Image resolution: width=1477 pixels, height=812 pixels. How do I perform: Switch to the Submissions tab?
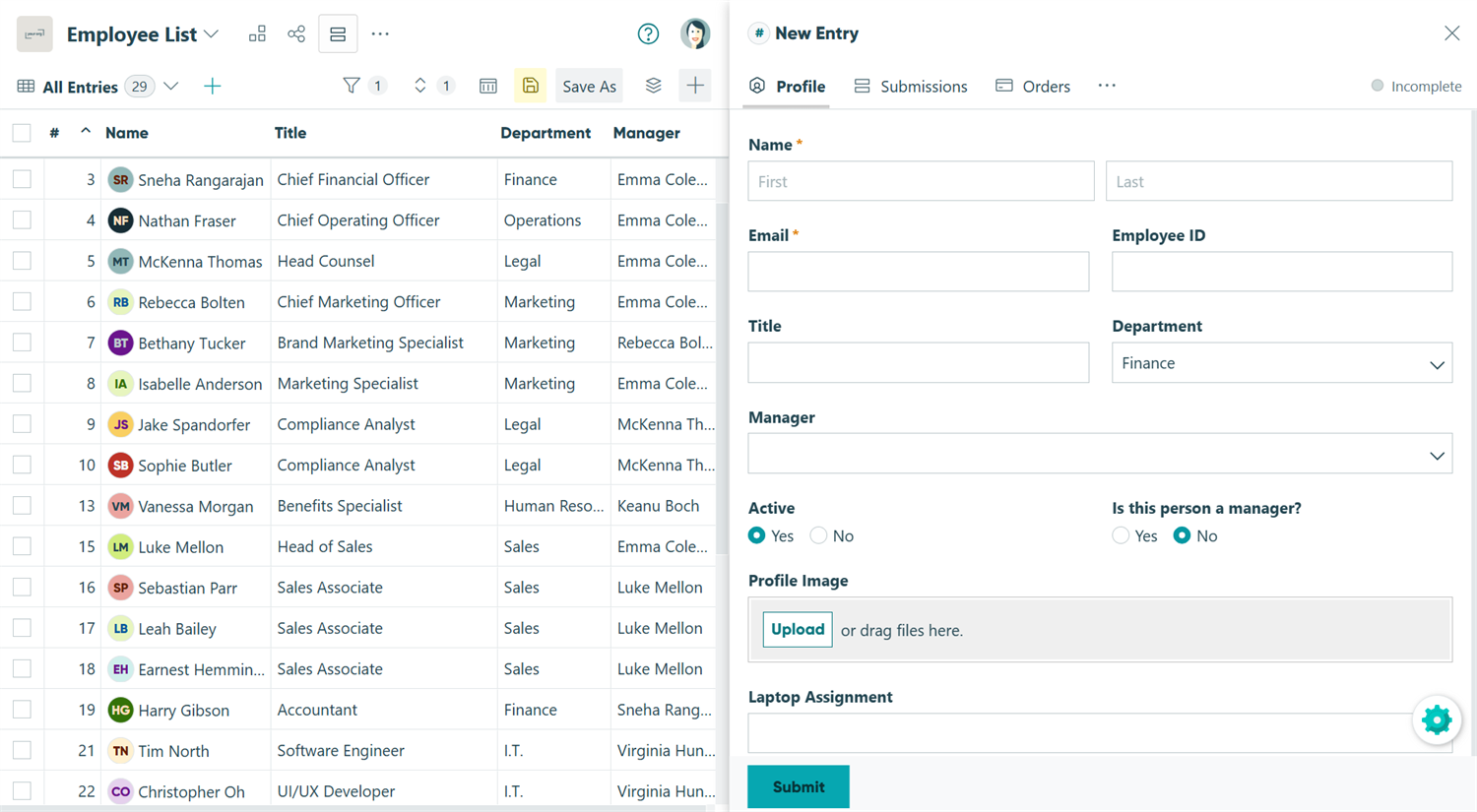tap(911, 87)
